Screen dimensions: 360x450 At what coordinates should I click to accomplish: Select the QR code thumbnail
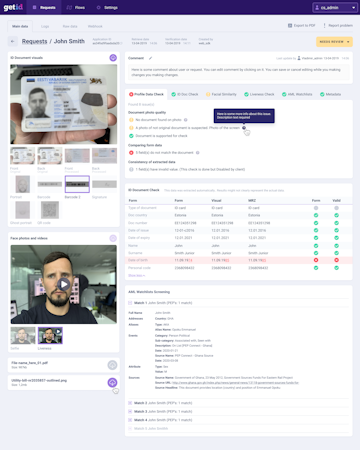[x=50, y=210]
